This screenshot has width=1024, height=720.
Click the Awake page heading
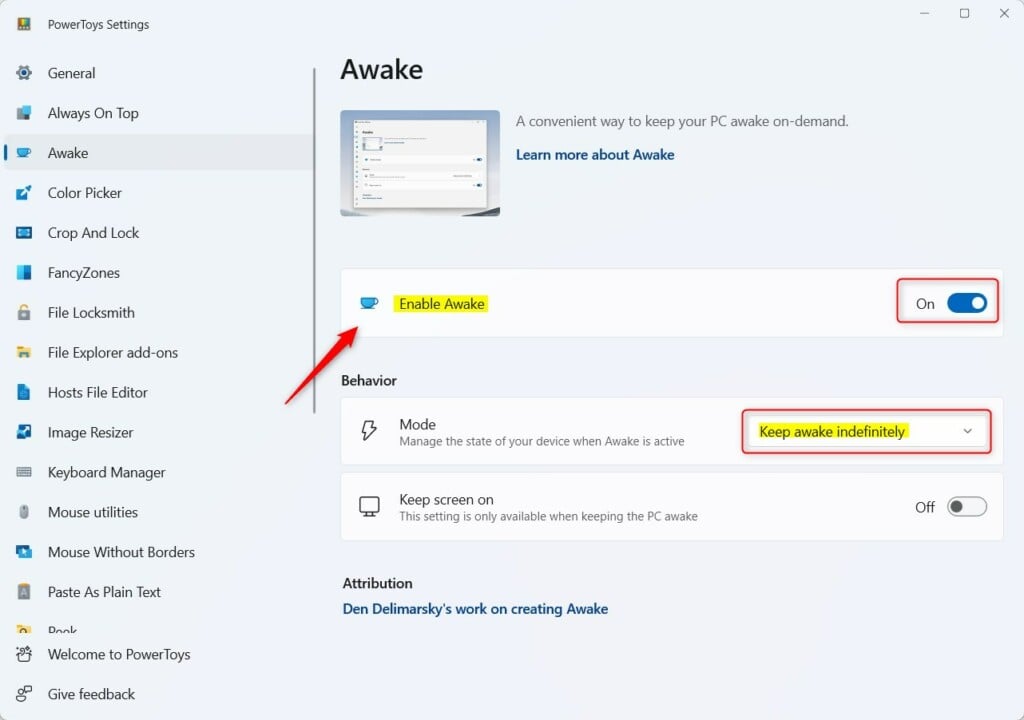(x=382, y=69)
